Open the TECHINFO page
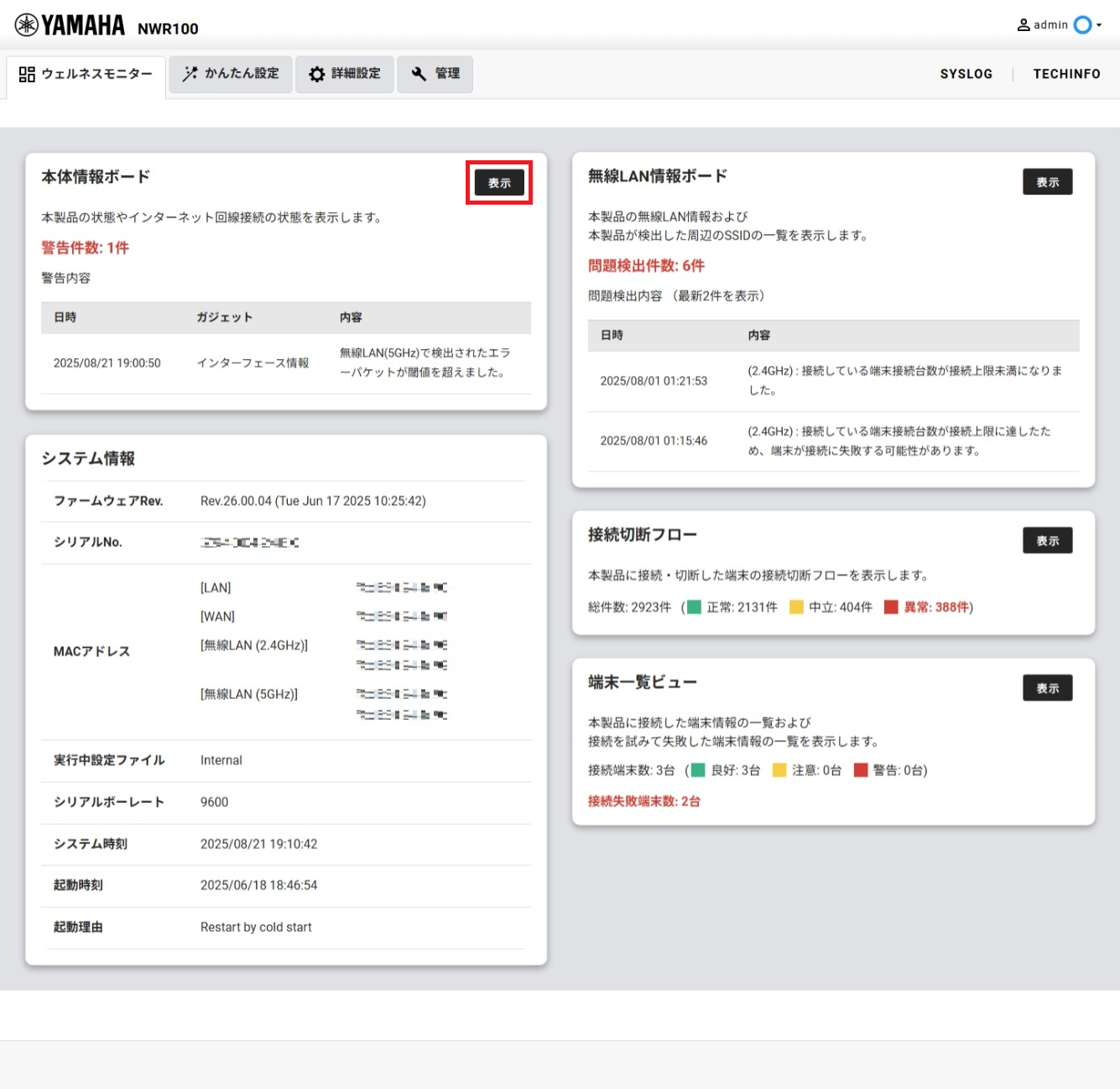The height and width of the screenshot is (1089, 1120). 1066,74
